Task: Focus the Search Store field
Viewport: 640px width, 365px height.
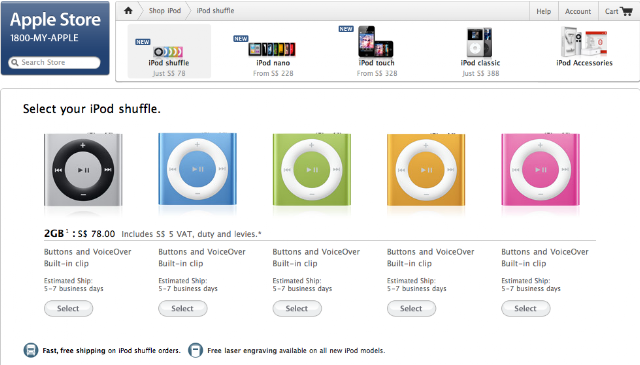Action: (54, 62)
